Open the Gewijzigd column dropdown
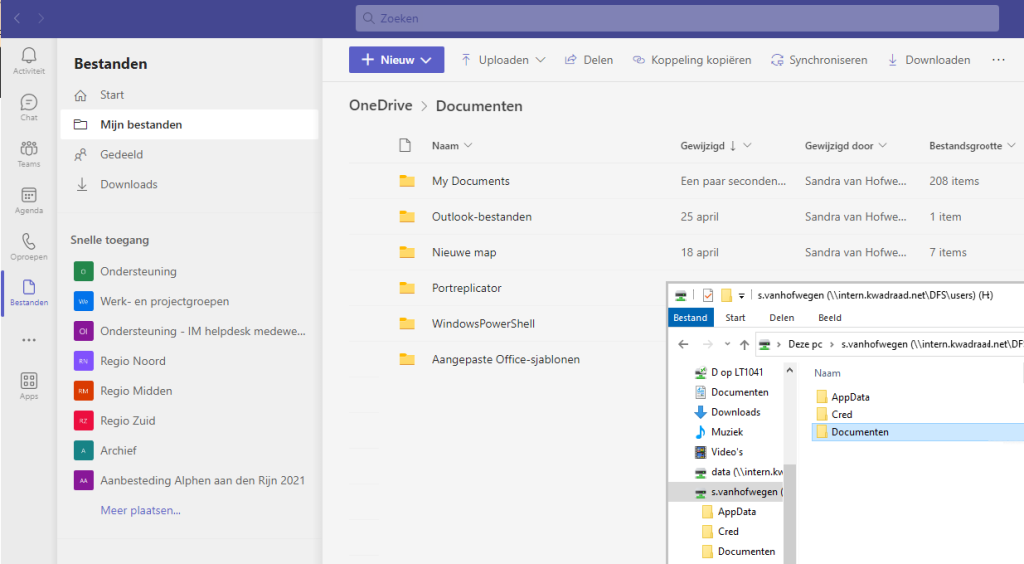The height and width of the screenshot is (564, 1024). point(747,146)
